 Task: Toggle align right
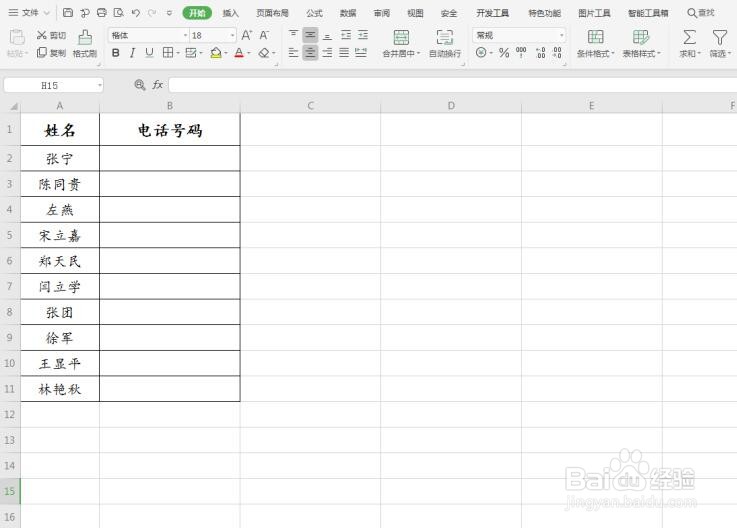pyautogui.click(x=327, y=53)
